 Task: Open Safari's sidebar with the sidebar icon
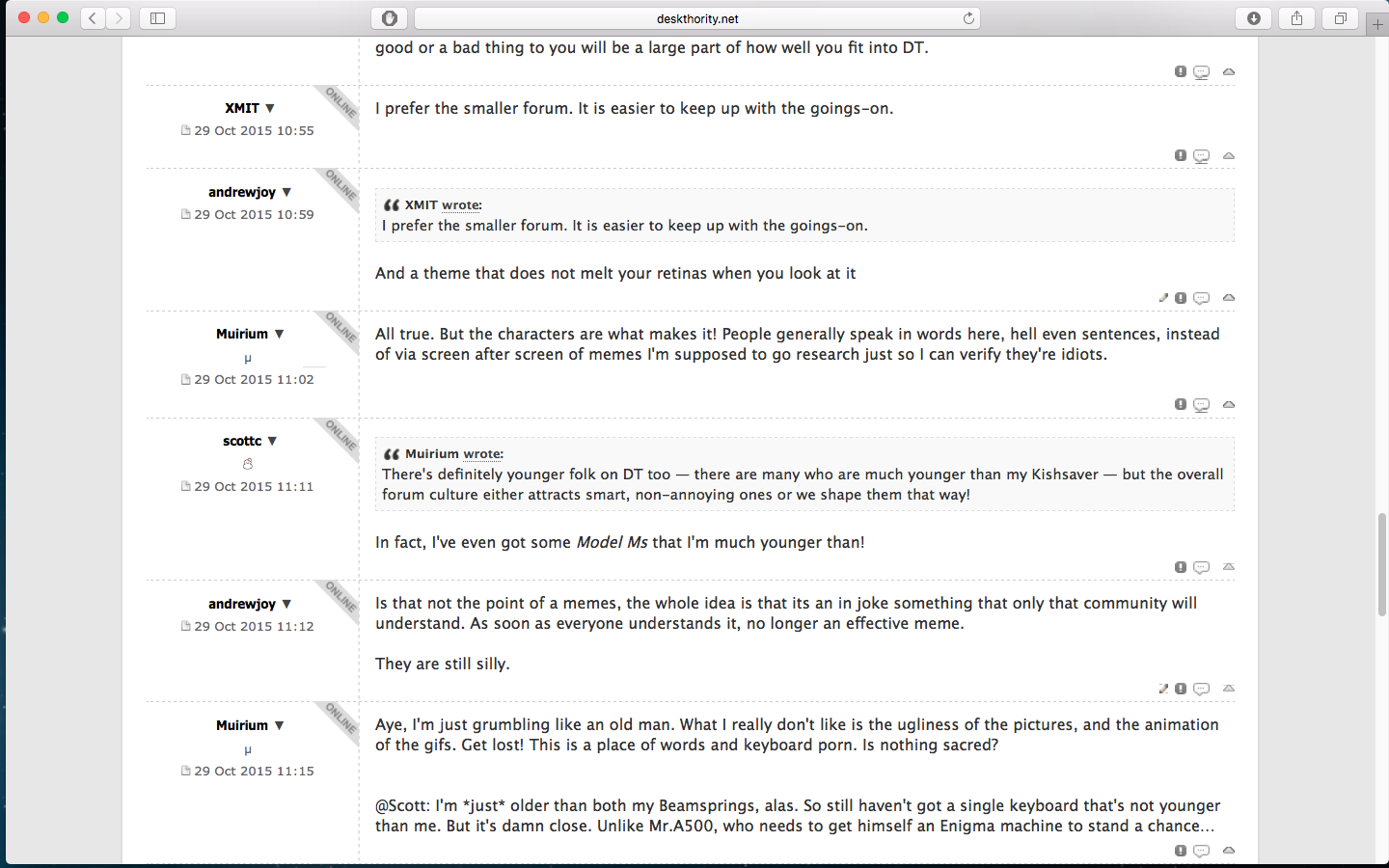156,17
